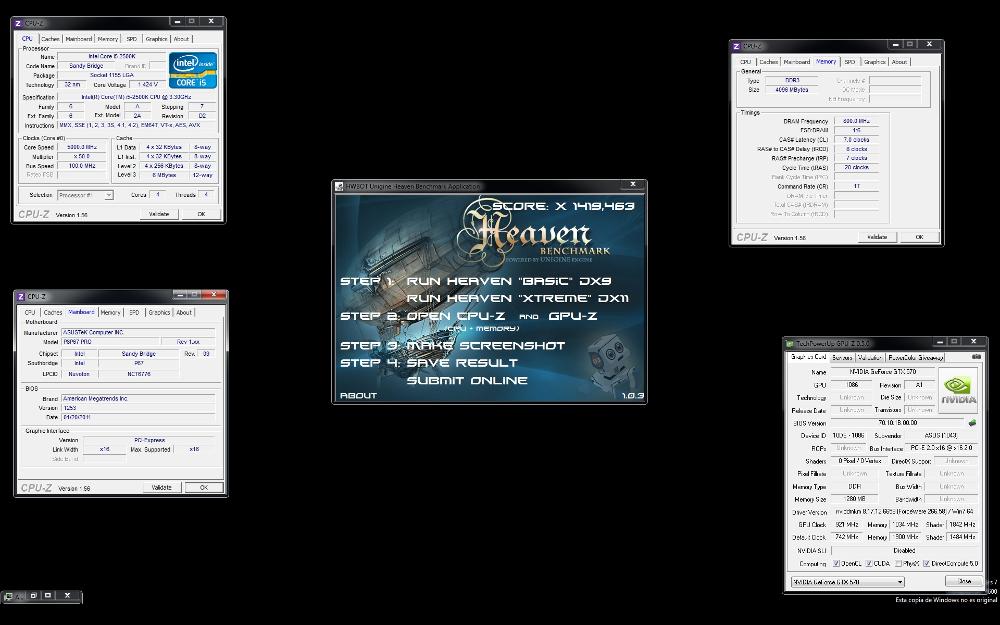1000x625 pixels.
Task: Click the GPU-Z title bar icon
Action: 790,343
